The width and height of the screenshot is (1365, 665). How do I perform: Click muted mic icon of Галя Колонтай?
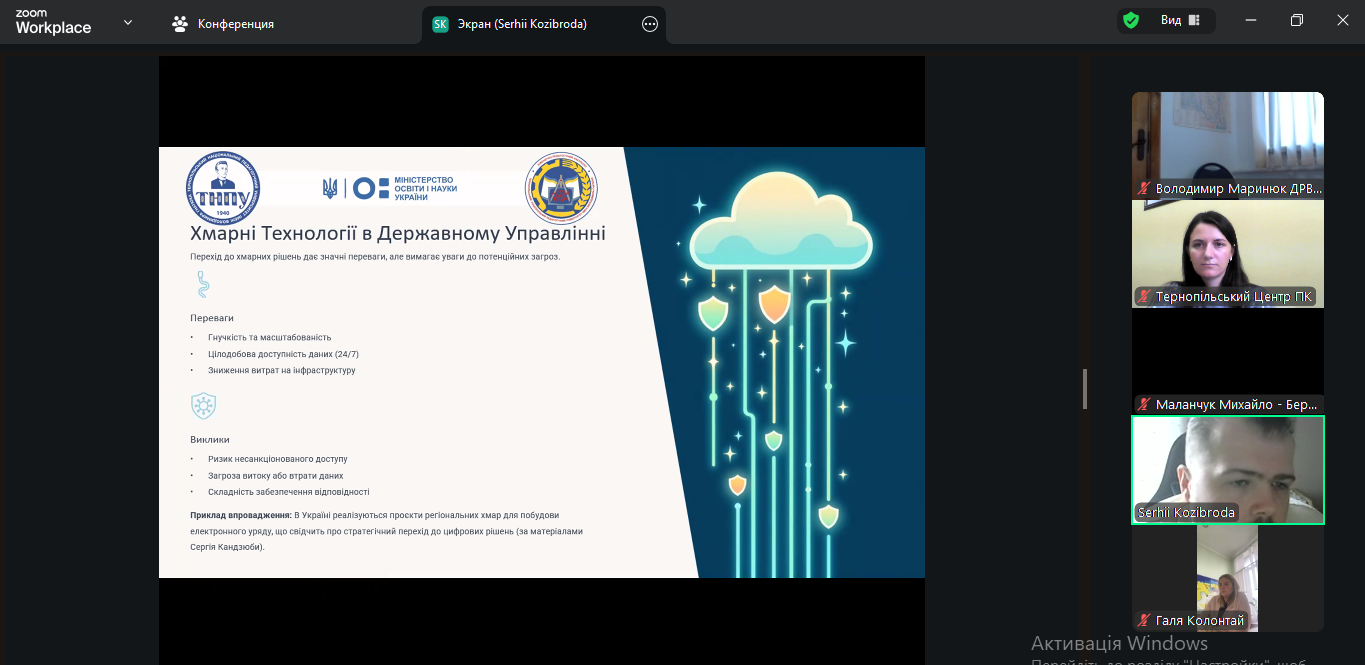pyautogui.click(x=1144, y=621)
